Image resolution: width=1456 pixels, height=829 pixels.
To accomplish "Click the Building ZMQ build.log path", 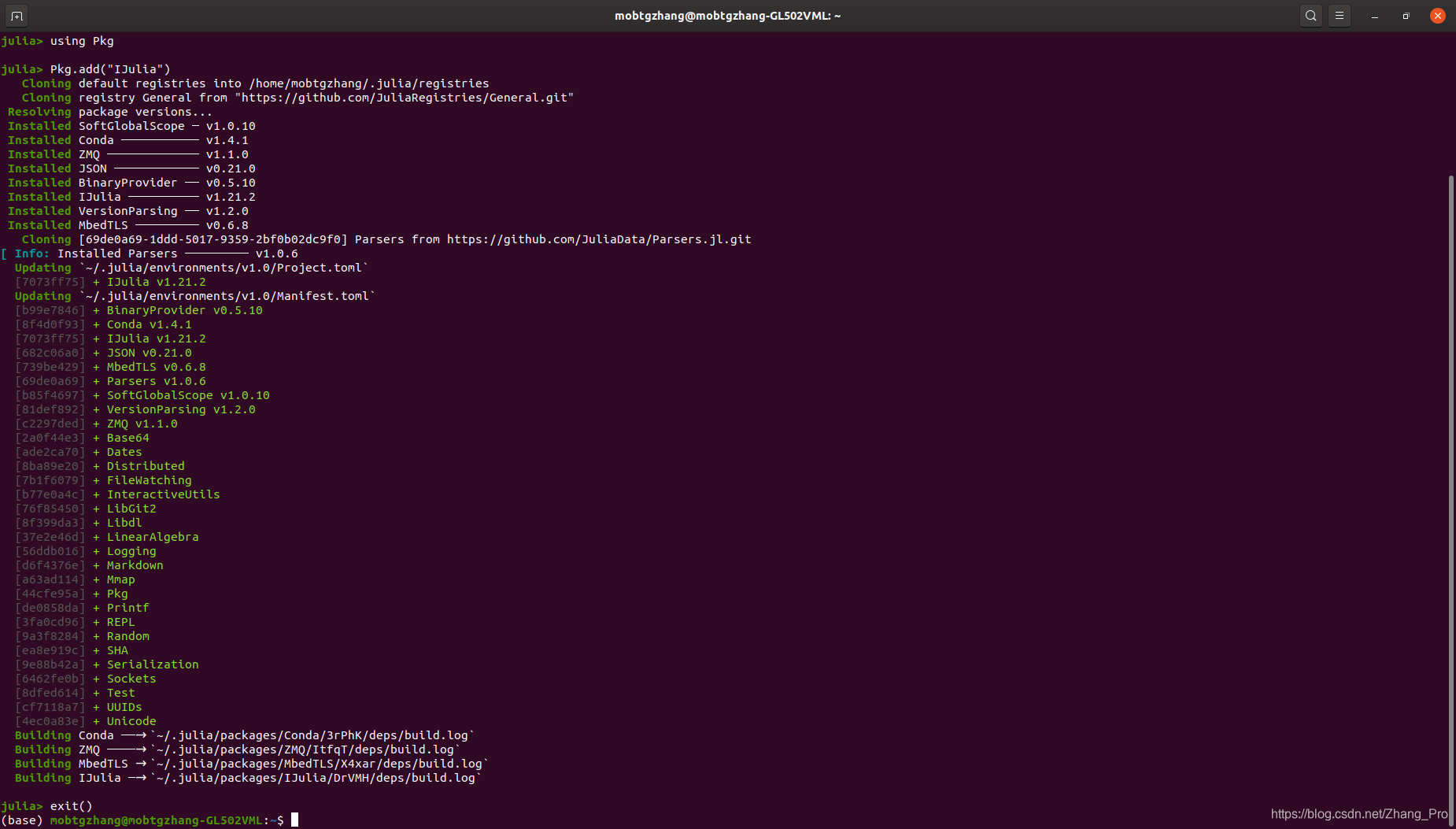I will tap(305, 749).
